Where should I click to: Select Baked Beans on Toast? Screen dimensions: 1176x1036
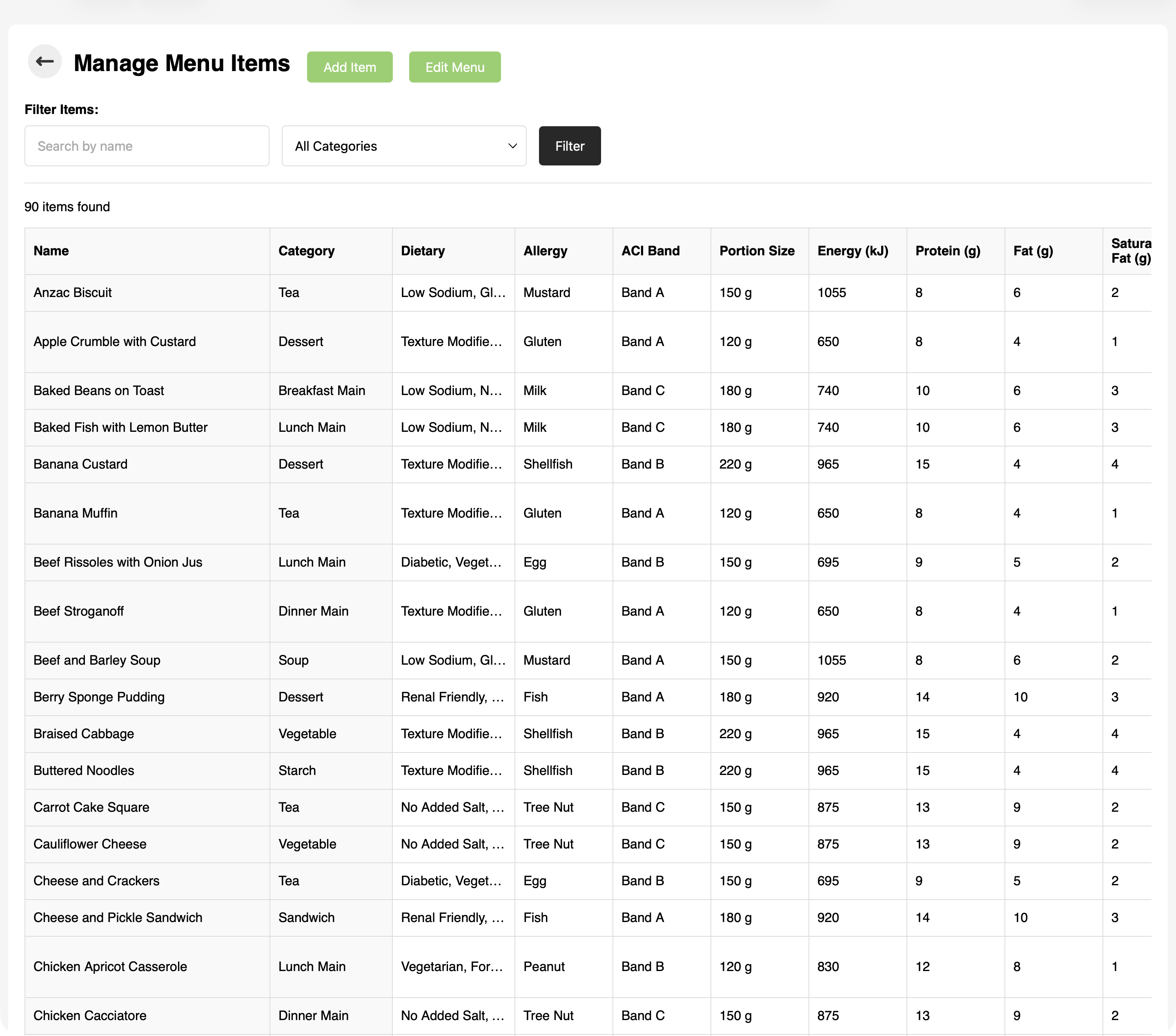pyautogui.click(x=98, y=390)
